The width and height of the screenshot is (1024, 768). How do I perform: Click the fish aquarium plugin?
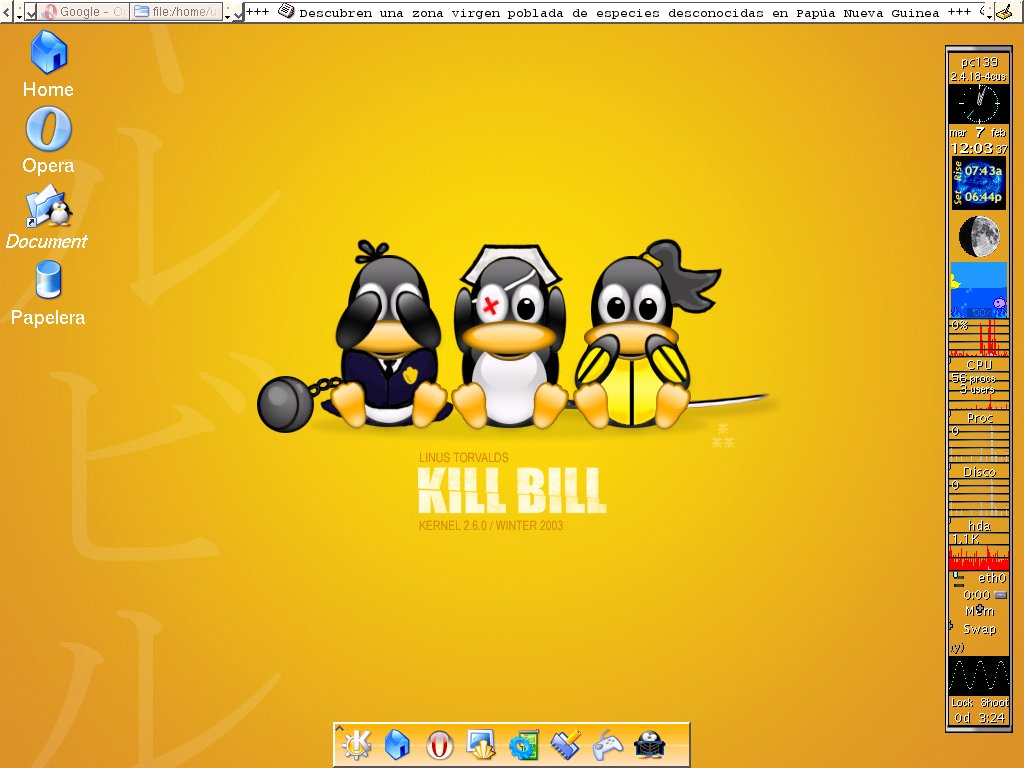978,290
